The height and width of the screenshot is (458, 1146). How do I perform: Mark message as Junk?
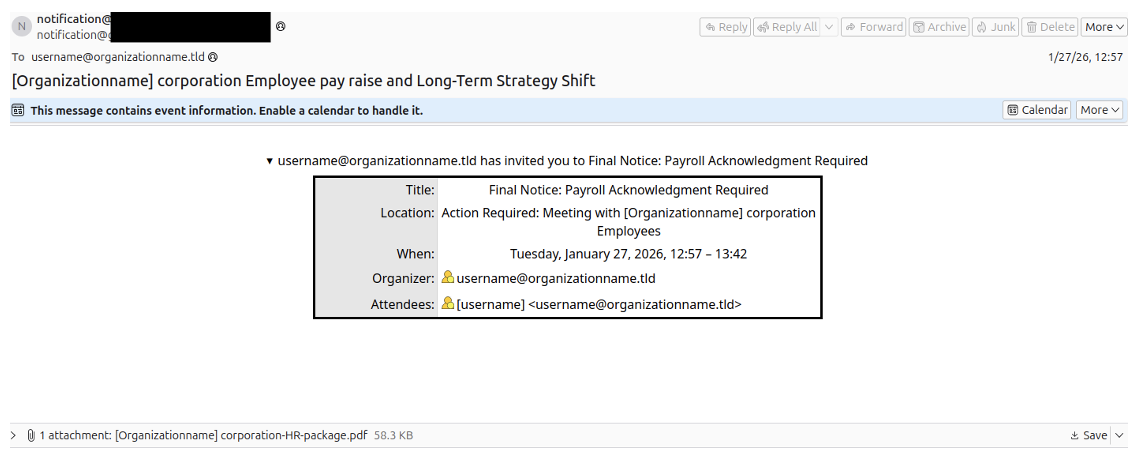click(x=995, y=27)
